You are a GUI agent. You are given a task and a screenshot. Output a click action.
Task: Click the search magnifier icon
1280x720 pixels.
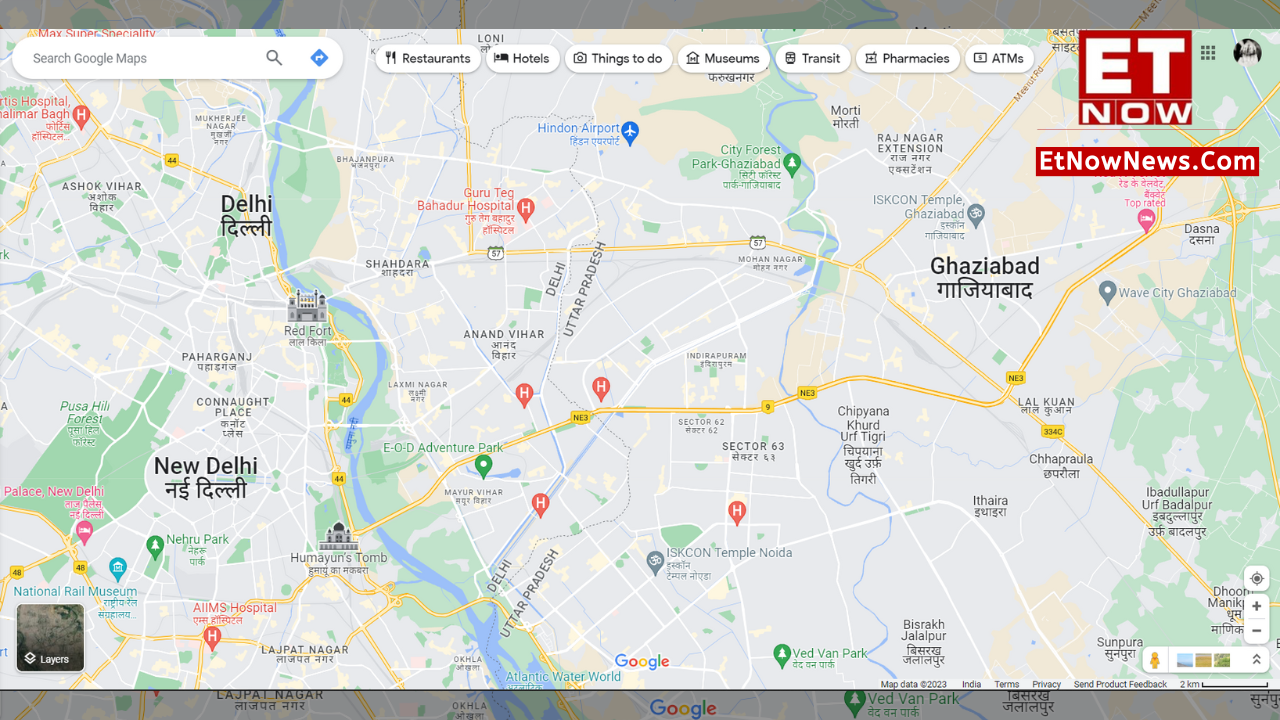click(274, 58)
